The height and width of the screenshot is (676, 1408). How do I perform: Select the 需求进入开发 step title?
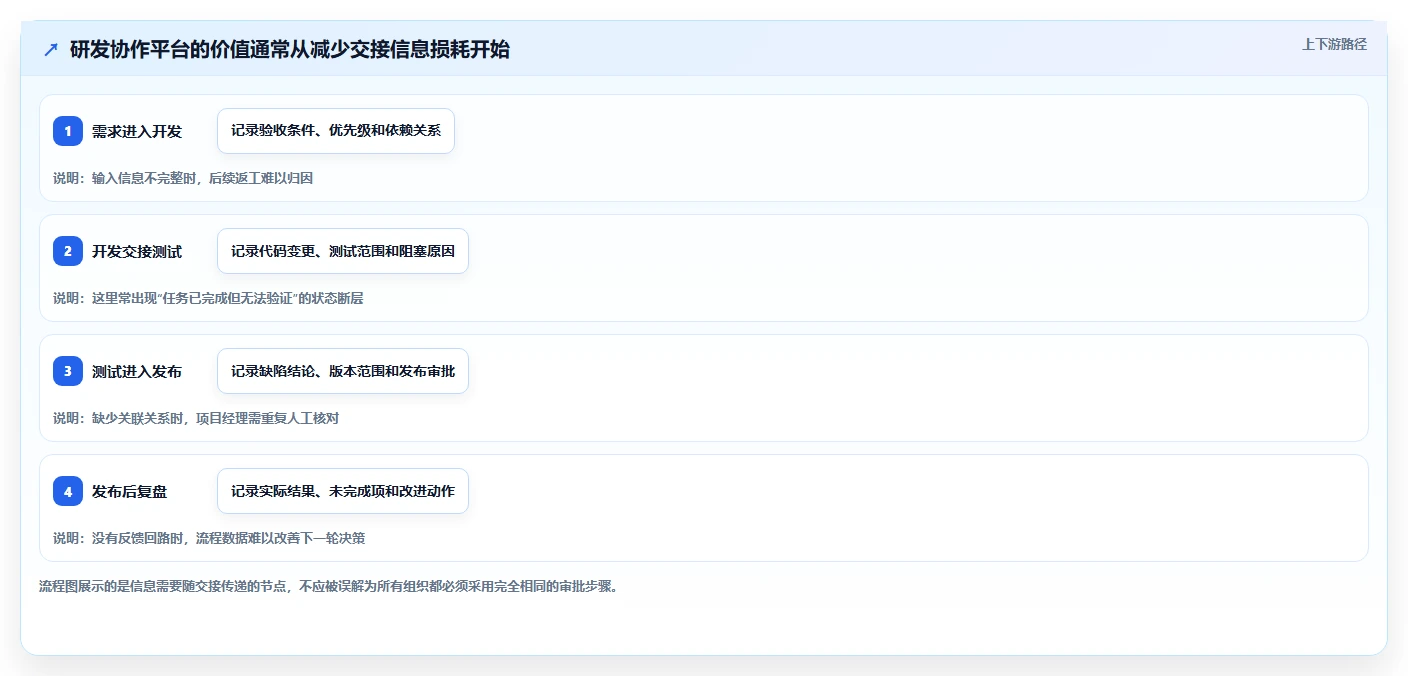137,131
